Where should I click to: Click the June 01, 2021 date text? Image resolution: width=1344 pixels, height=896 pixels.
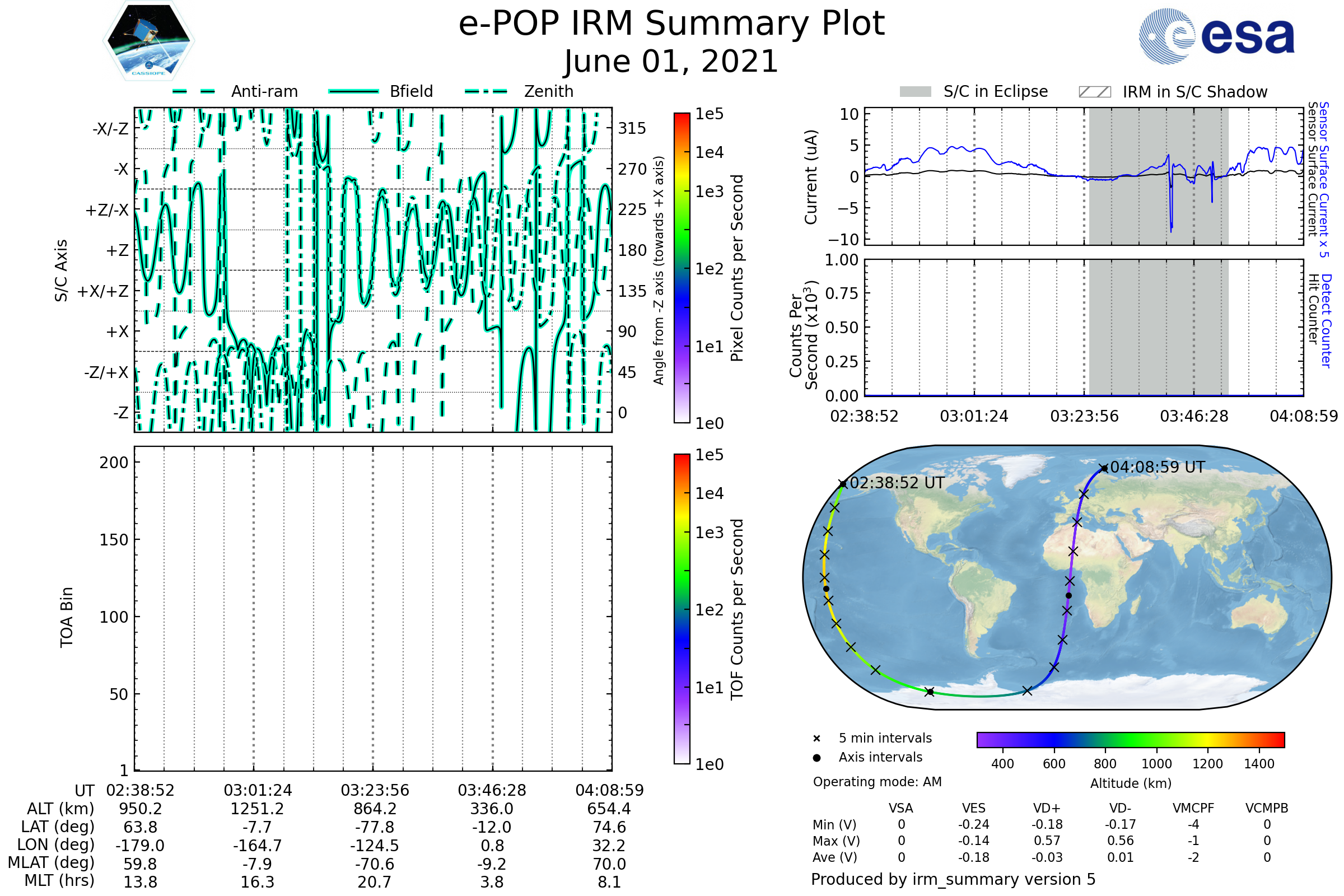click(x=671, y=62)
